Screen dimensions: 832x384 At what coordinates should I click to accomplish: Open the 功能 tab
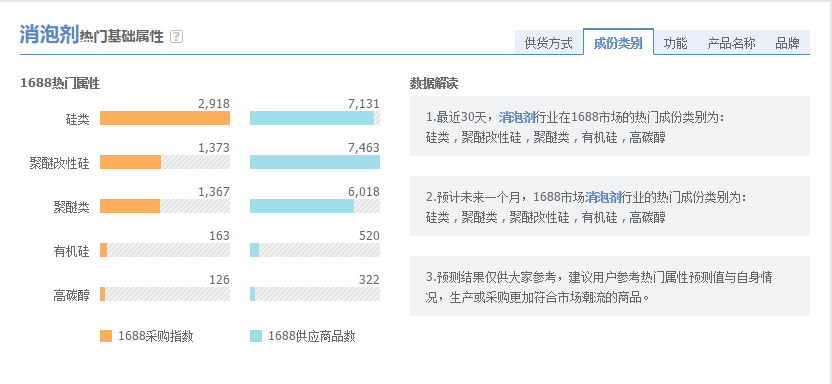(x=675, y=43)
